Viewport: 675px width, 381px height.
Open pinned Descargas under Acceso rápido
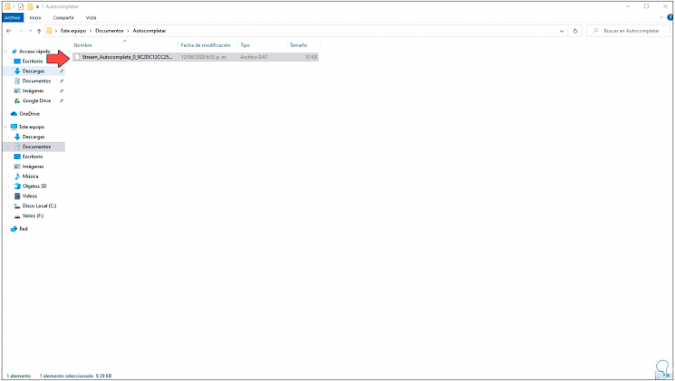33,71
